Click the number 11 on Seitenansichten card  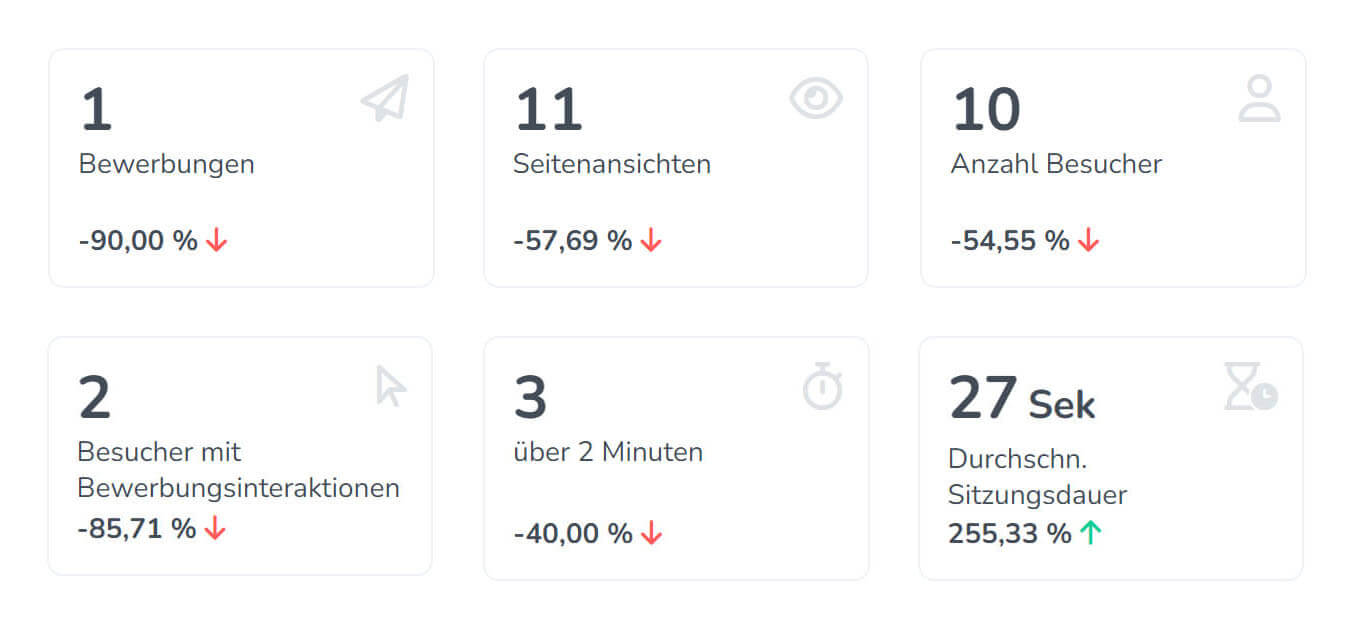tap(548, 110)
